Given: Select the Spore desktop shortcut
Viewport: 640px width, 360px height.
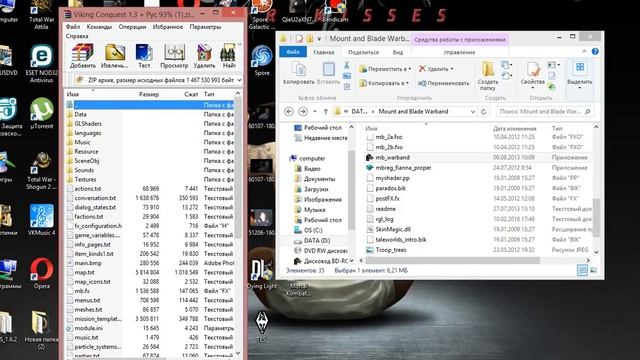Looking at the screenshot, I should tap(262, 60).
